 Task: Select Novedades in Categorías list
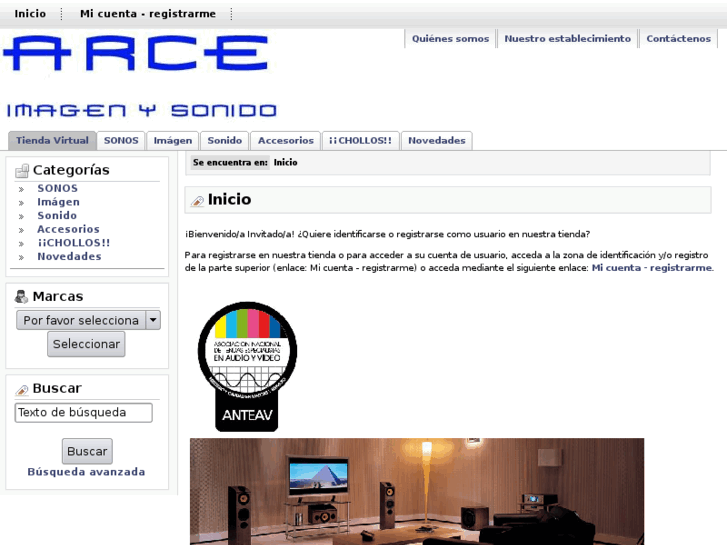click(x=69, y=256)
